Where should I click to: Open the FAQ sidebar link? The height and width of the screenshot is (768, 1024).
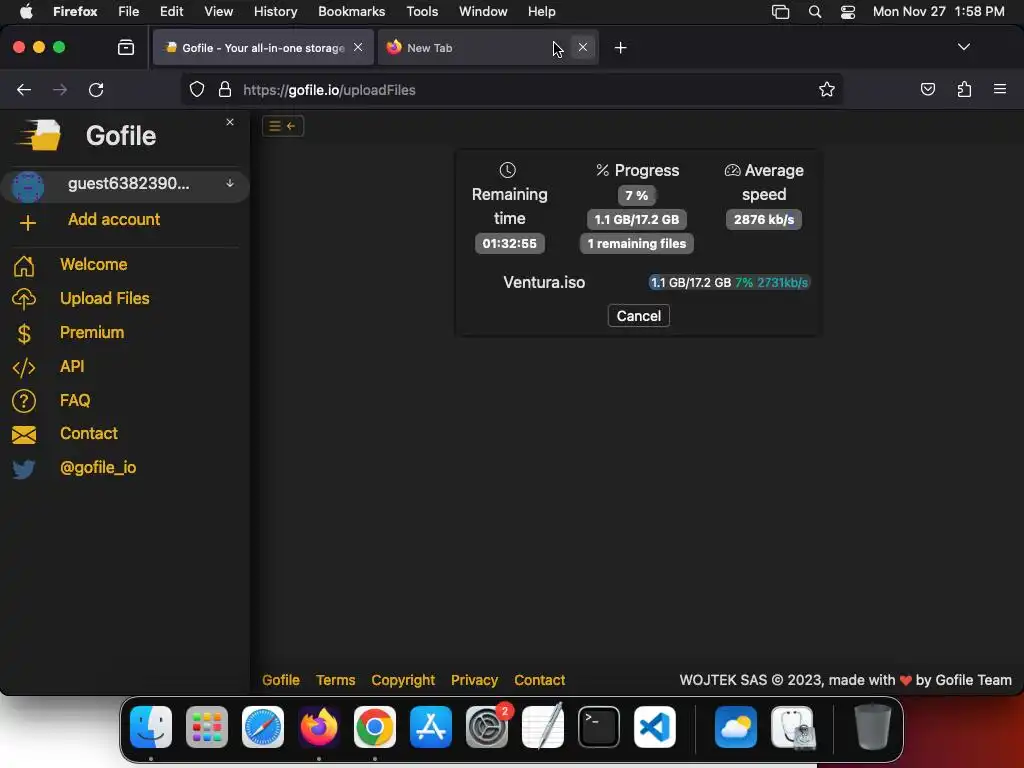(x=75, y=400)
